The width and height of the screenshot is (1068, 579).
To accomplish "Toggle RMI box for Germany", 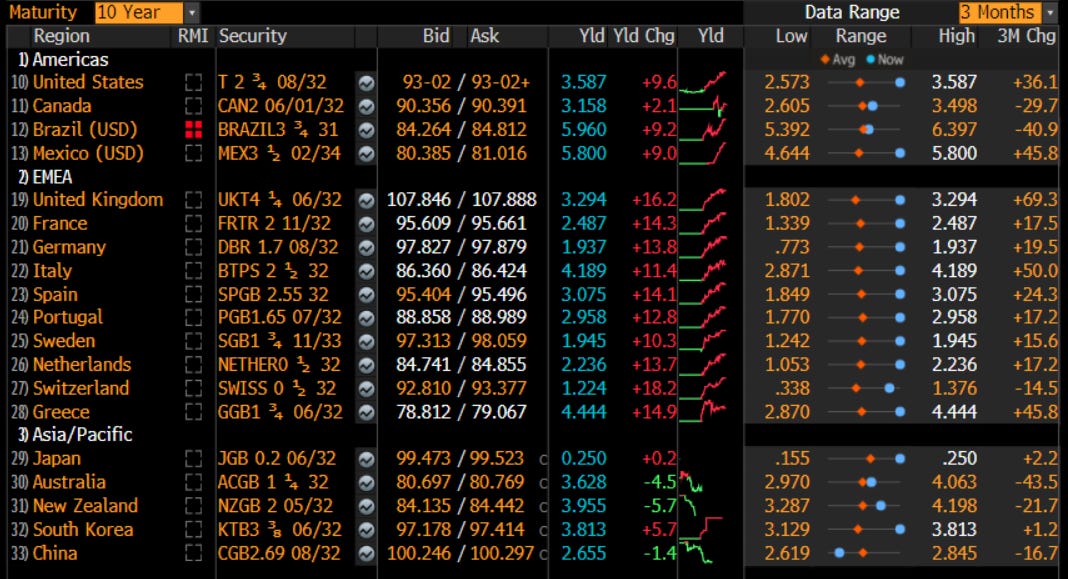I will (x=193, y=247).
